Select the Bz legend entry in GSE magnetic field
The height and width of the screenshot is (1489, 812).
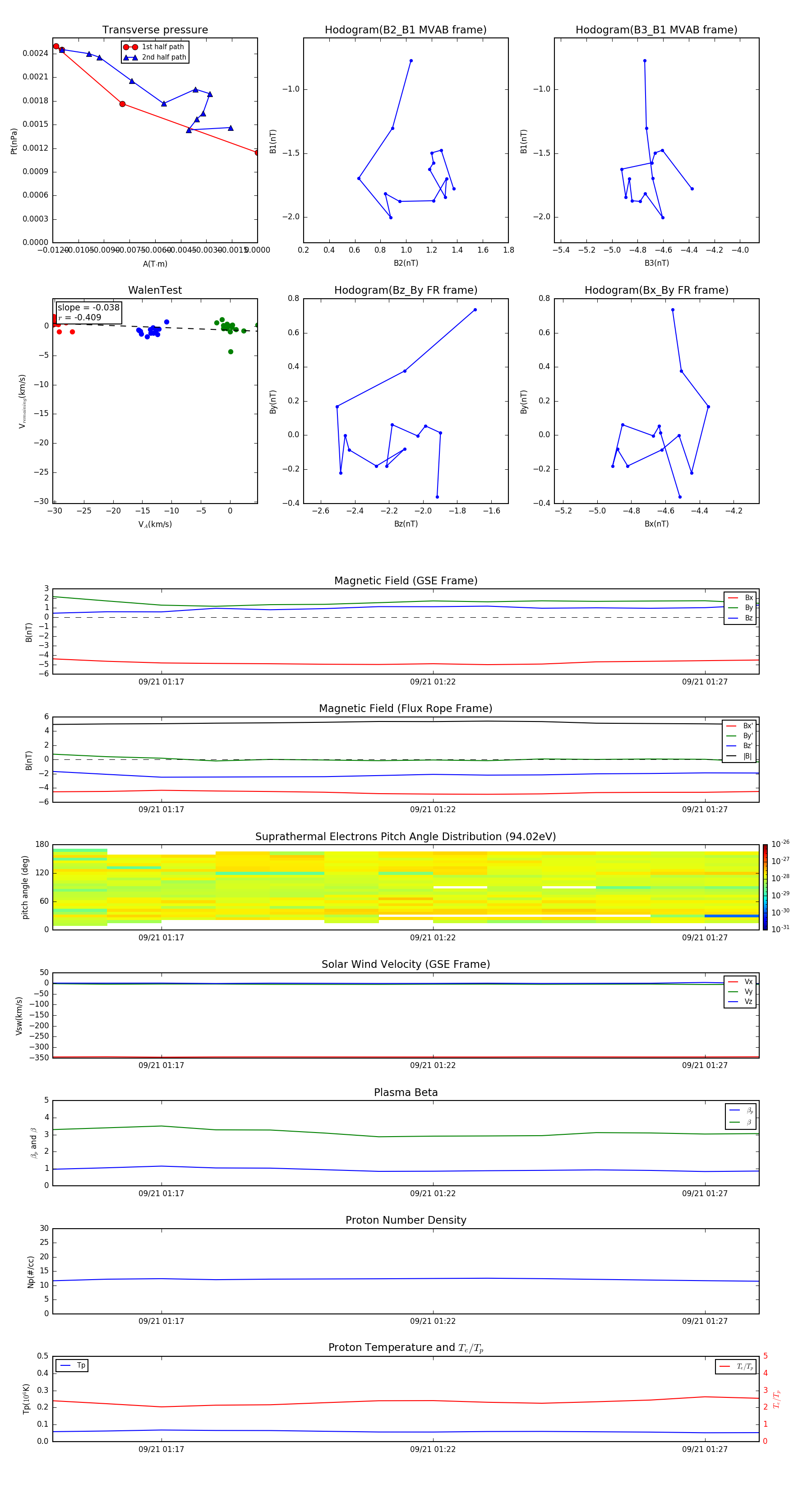click(740, 618)
